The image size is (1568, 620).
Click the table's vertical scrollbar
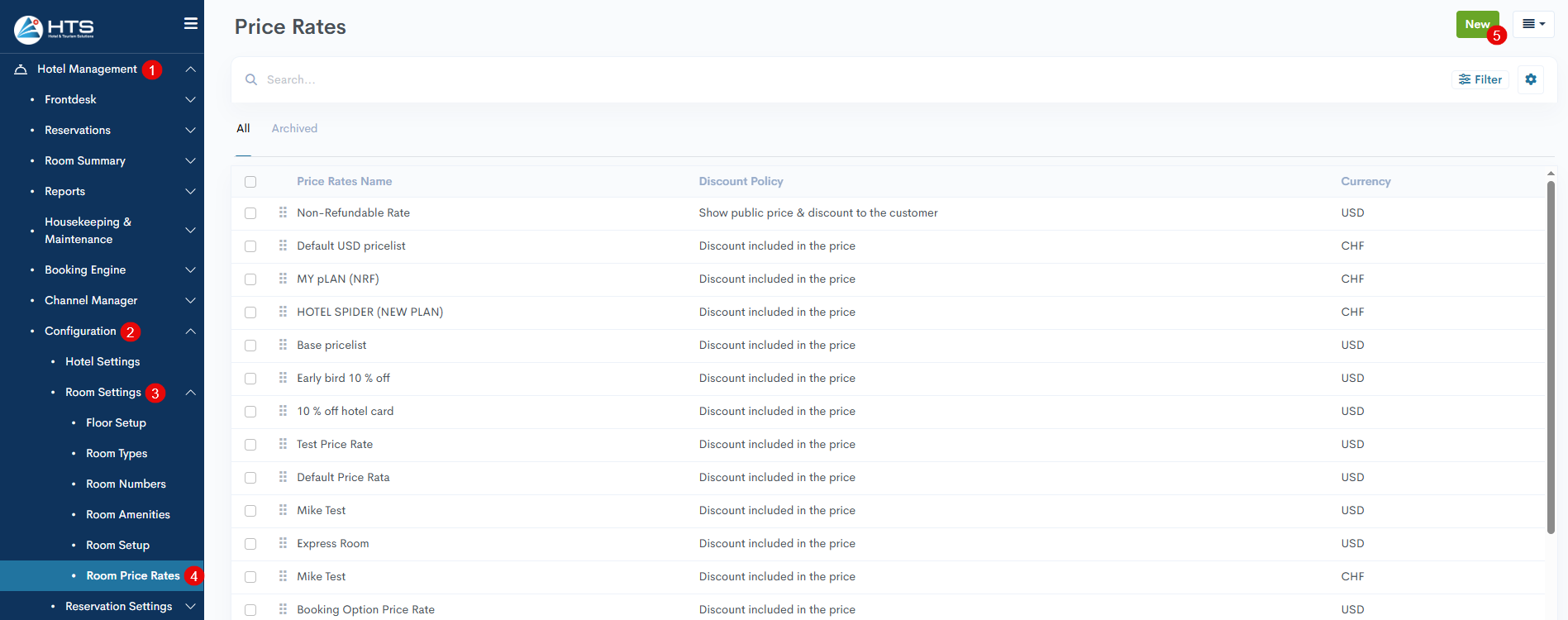tap(1551, 355)
